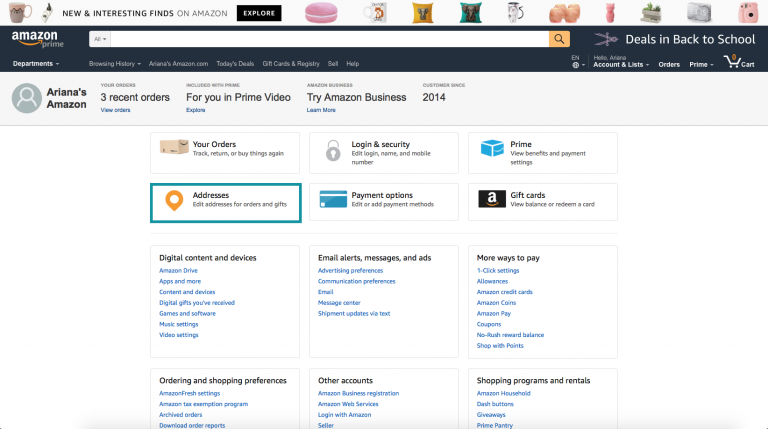Expand the Departments dropdown menu
Viewport: 768px width, 429px height.
tap(36, 64)
